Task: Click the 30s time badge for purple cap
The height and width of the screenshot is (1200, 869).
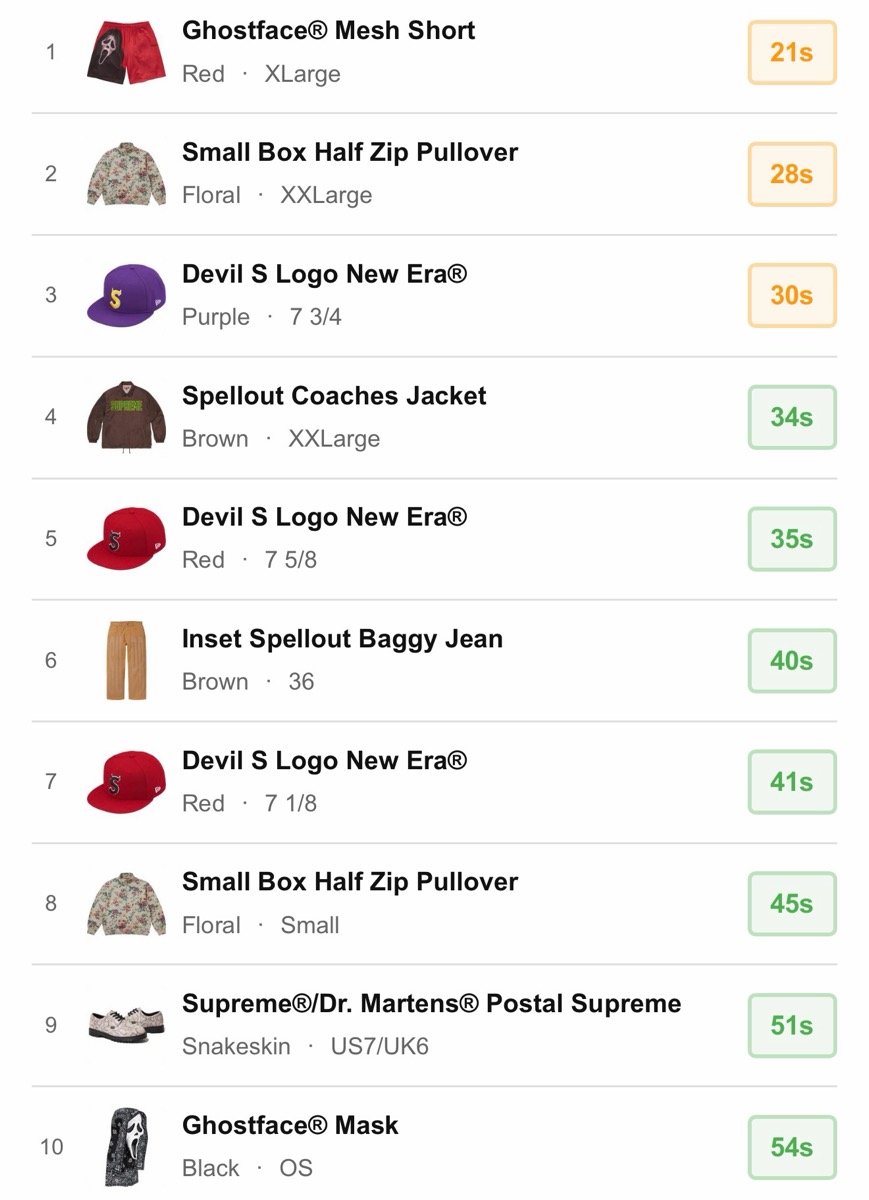Action: tap(791, 295)
